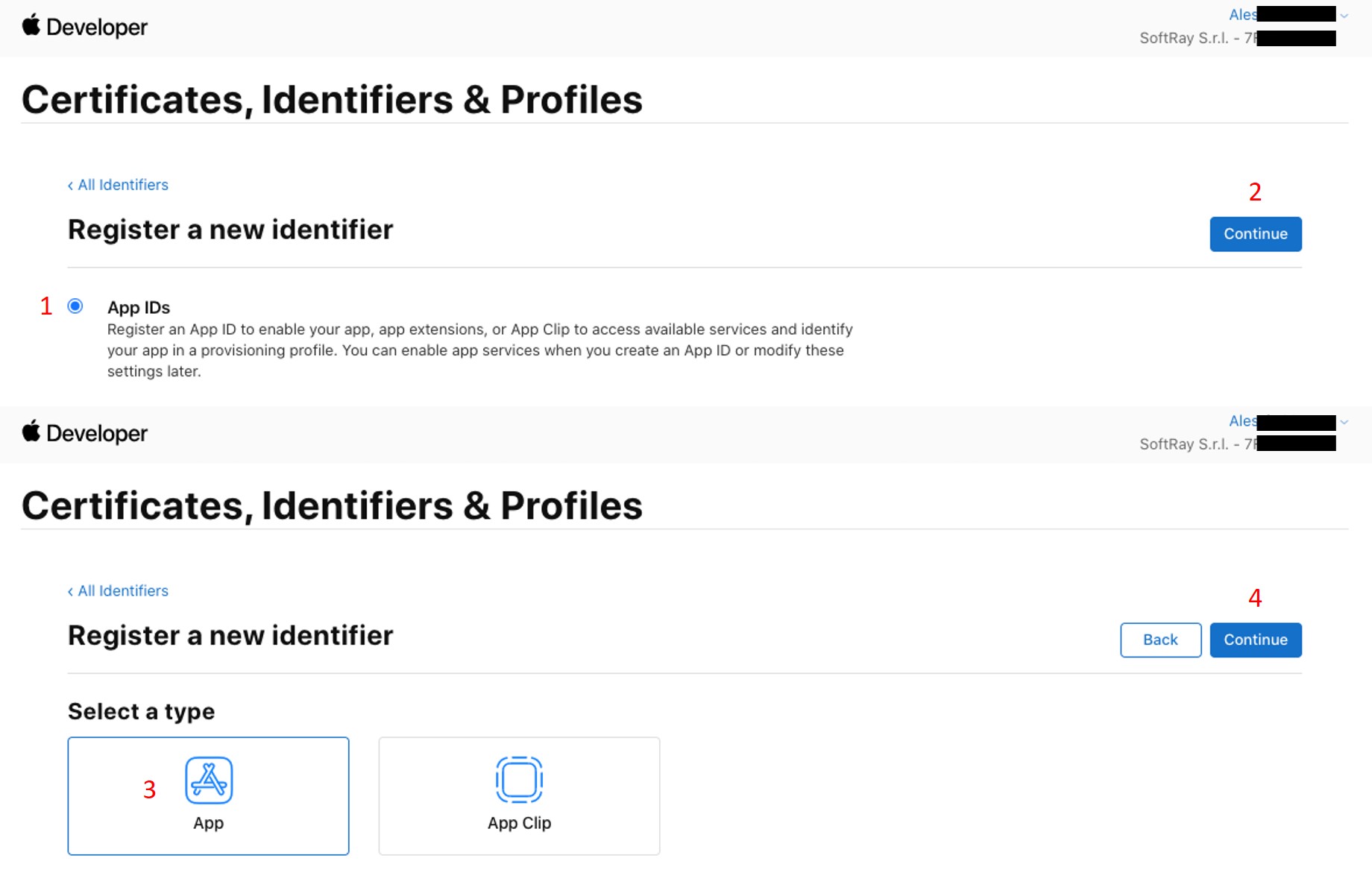The height and width of the screenshot is (896, 1372).
Task: Expand the lower account dropdown chevron
Action: 1344,422
